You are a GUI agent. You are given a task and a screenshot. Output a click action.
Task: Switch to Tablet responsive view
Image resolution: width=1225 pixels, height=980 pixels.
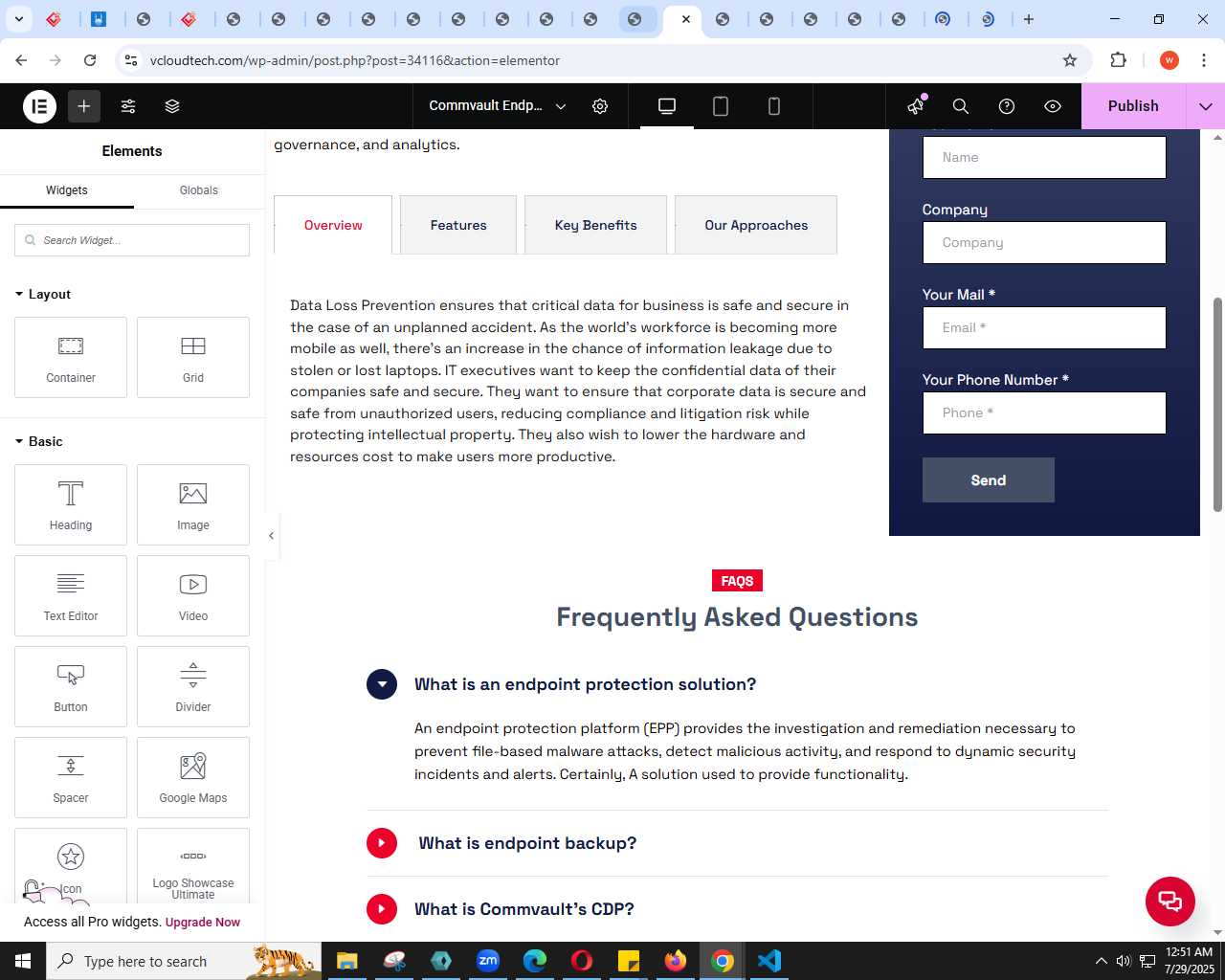tap(721, 106)
